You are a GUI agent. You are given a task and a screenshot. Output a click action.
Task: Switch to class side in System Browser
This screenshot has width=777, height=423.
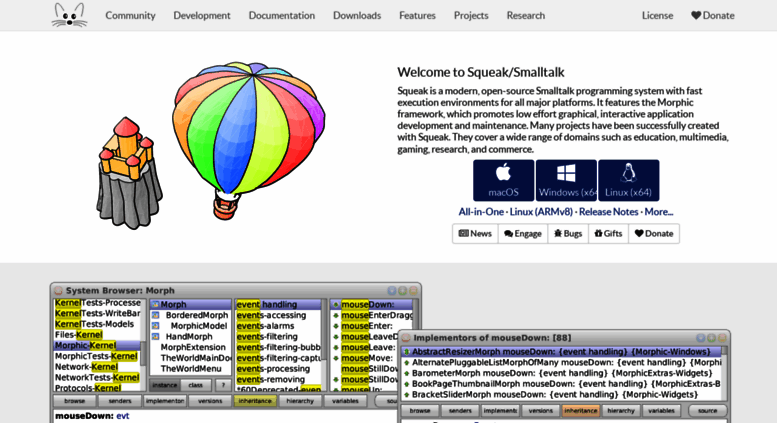pos(195,385)
